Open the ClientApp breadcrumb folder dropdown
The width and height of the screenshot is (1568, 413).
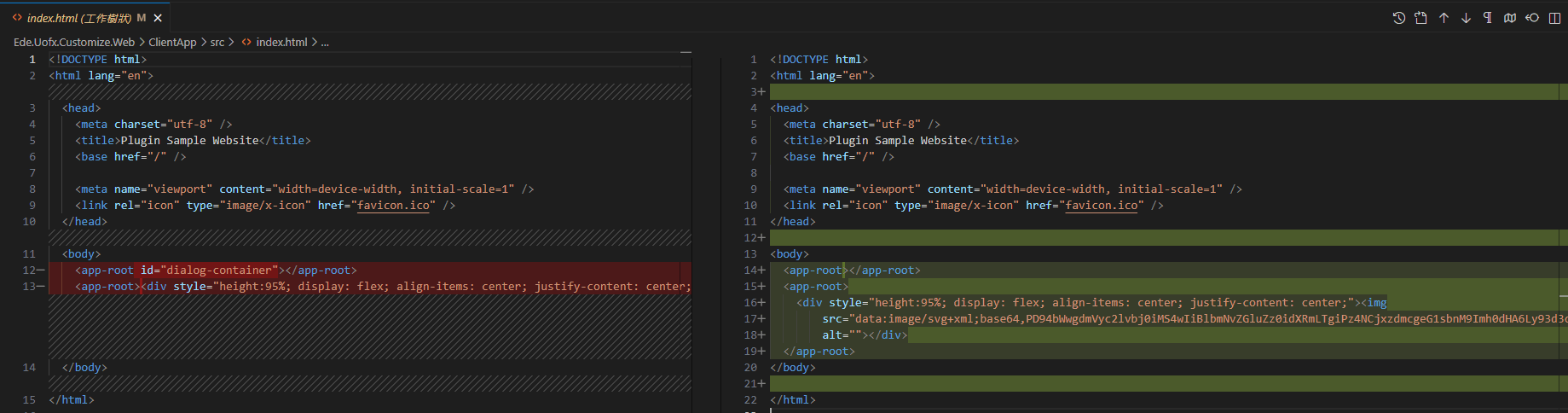click(172, 42)
